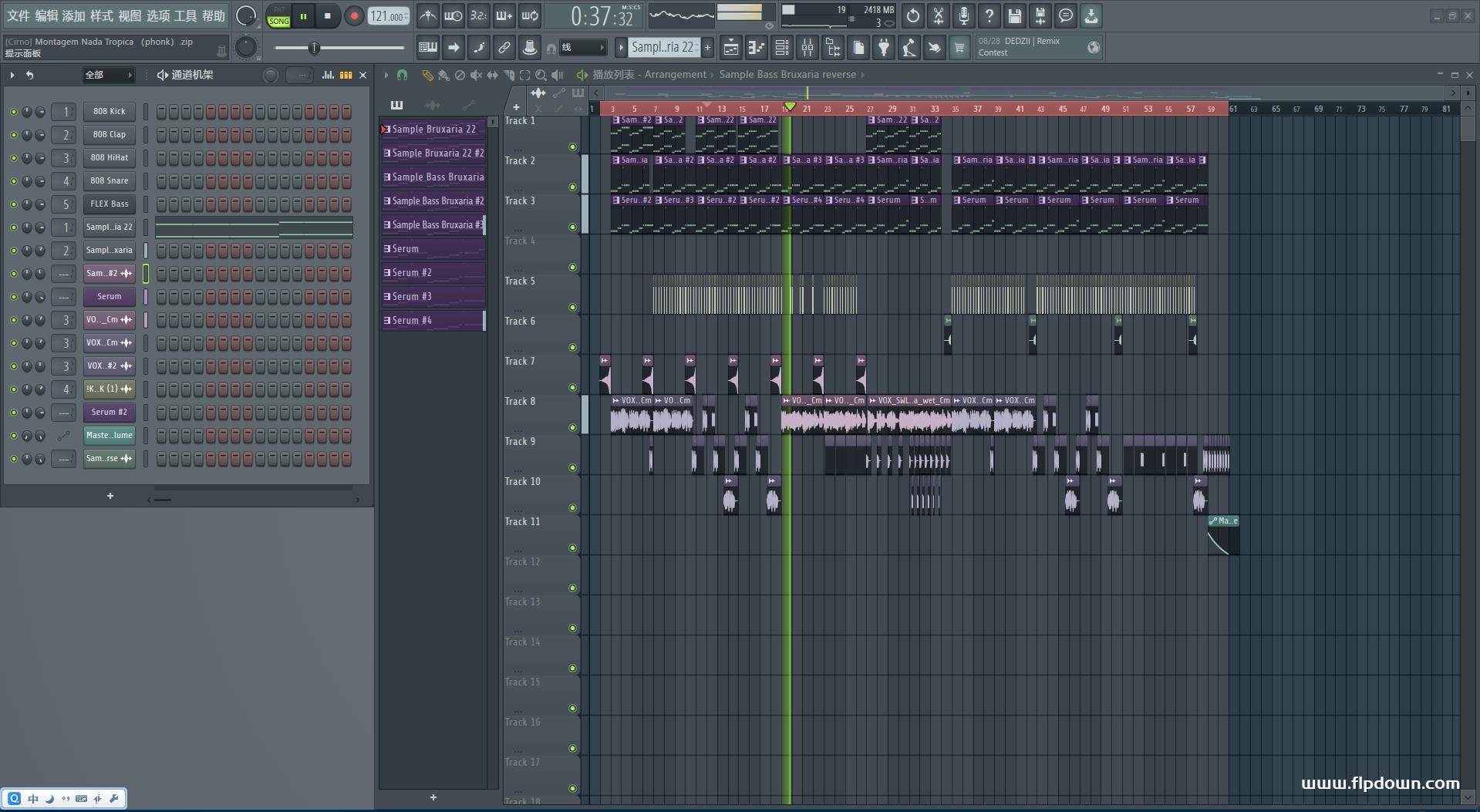Select the Serum #3 pattern in picker
The image size is (1480, 812).
click(432, 297)
